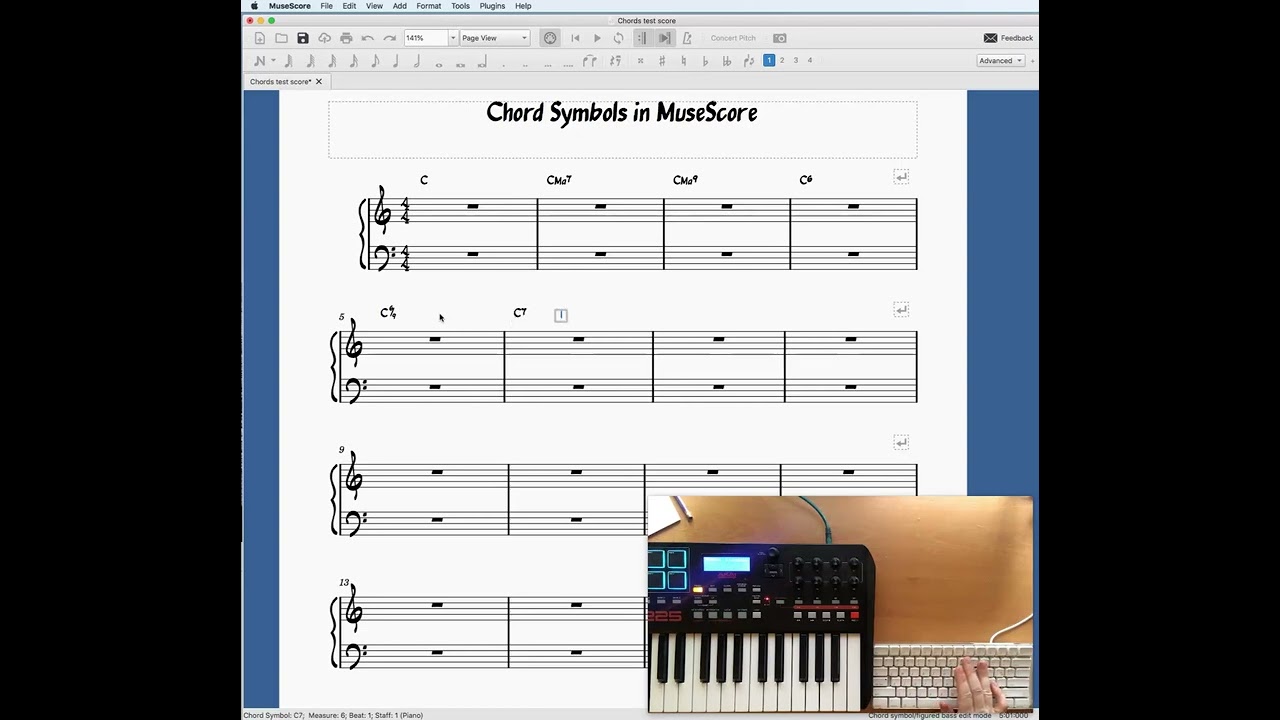Add a double flat accidental
The width and height of the screenshot is (1280, 720).
tap(727, 61)
